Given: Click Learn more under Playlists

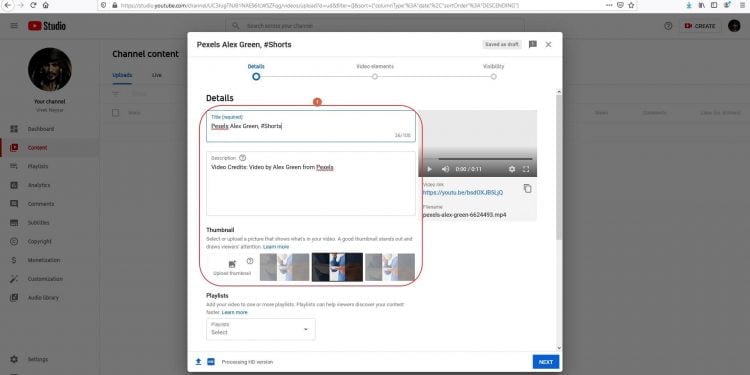Looking at the screenshot, I should [x=234, y=312].
